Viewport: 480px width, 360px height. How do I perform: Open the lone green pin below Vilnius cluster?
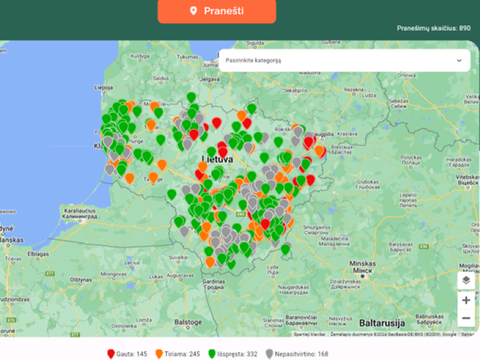pyautogui.click(x=285, y=249)
